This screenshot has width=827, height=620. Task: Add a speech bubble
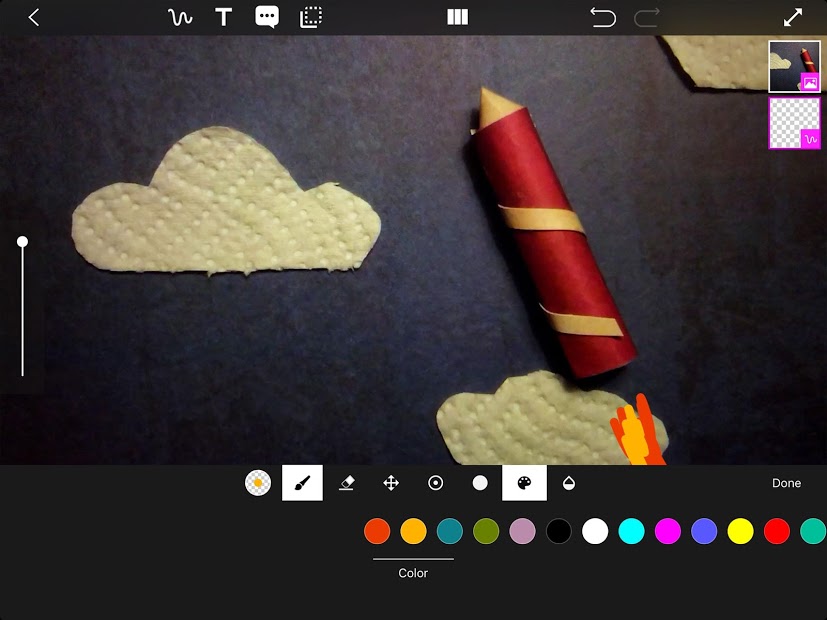(x=267, y=17)
